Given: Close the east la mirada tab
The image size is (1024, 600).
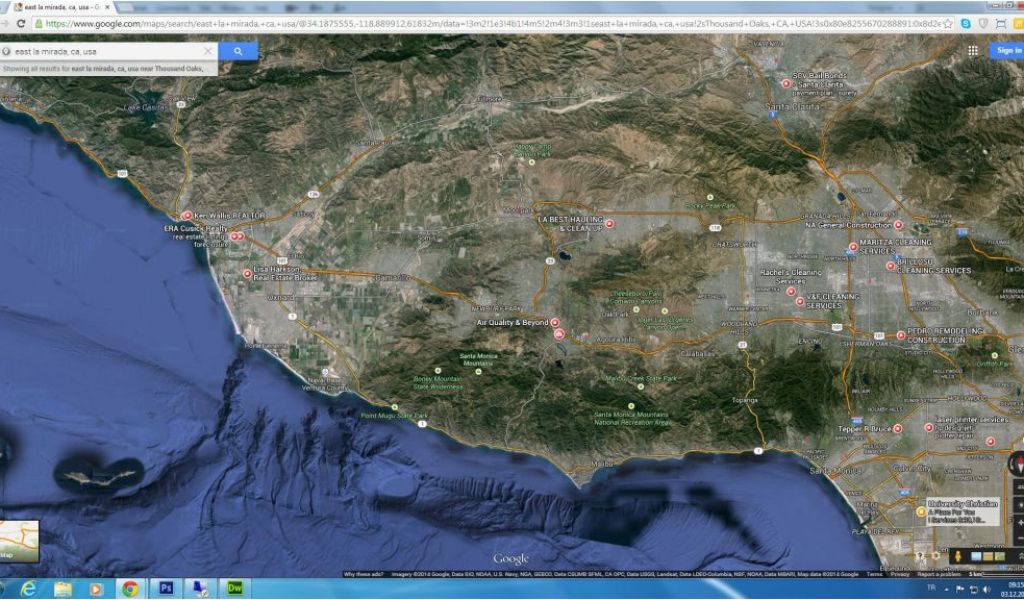Looking at the screenshot, I should 108,7.
